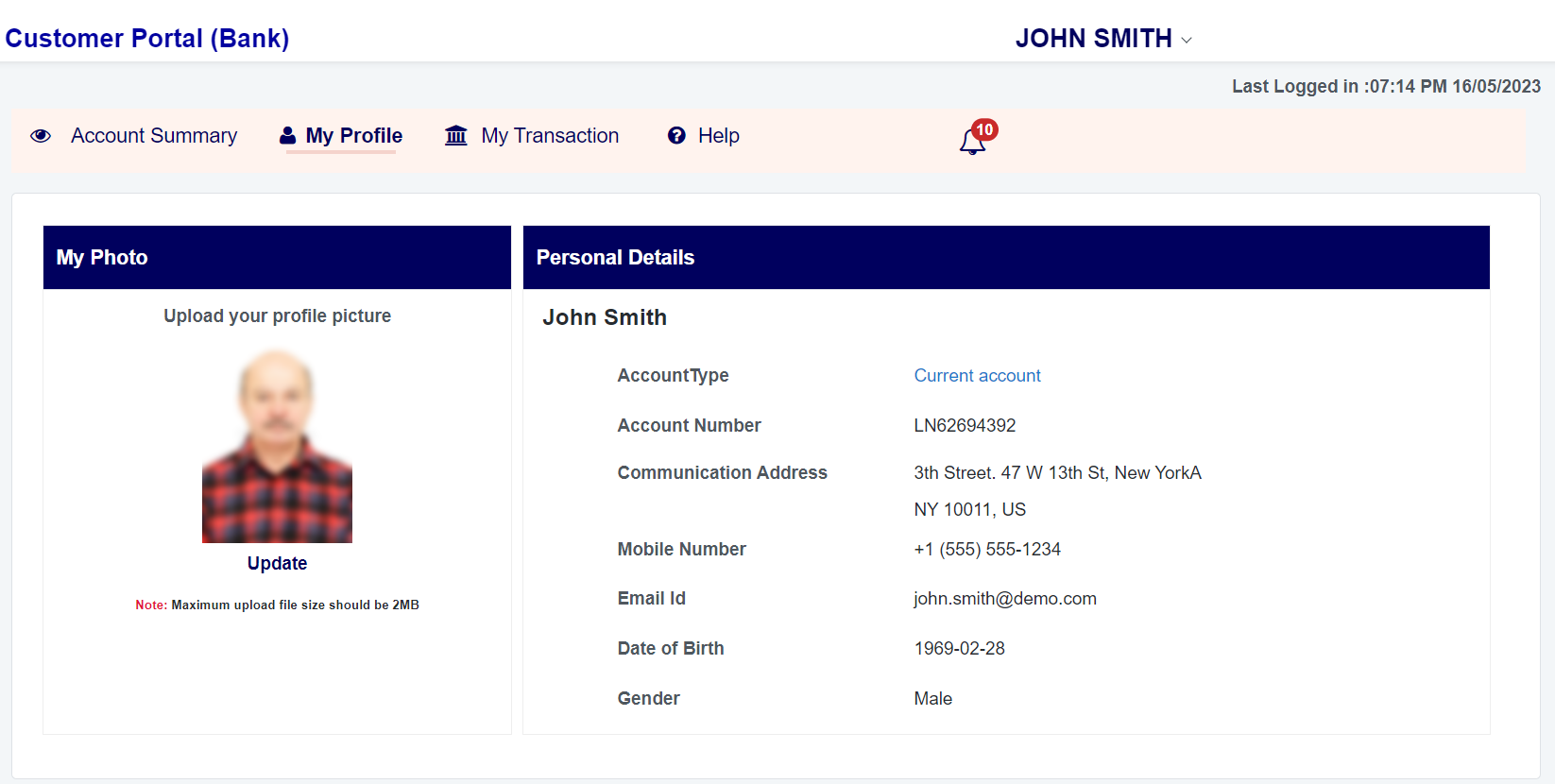Click the mobile number +1 (555) 555-1234
Screen dimensions: 1555x784
point(987,550)
